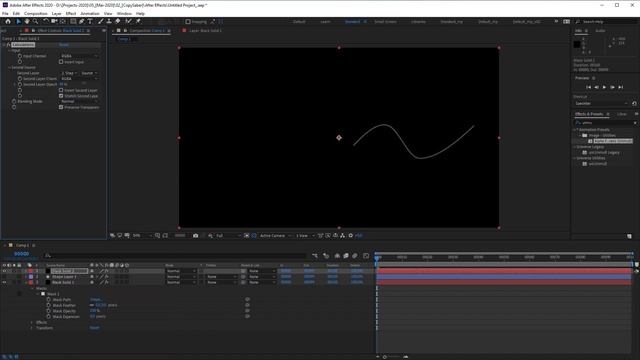Viewport: 640px width, 360px height.
Task: Click the Mask Feather value
Action: pyautogui.click(x=101, y=305)
